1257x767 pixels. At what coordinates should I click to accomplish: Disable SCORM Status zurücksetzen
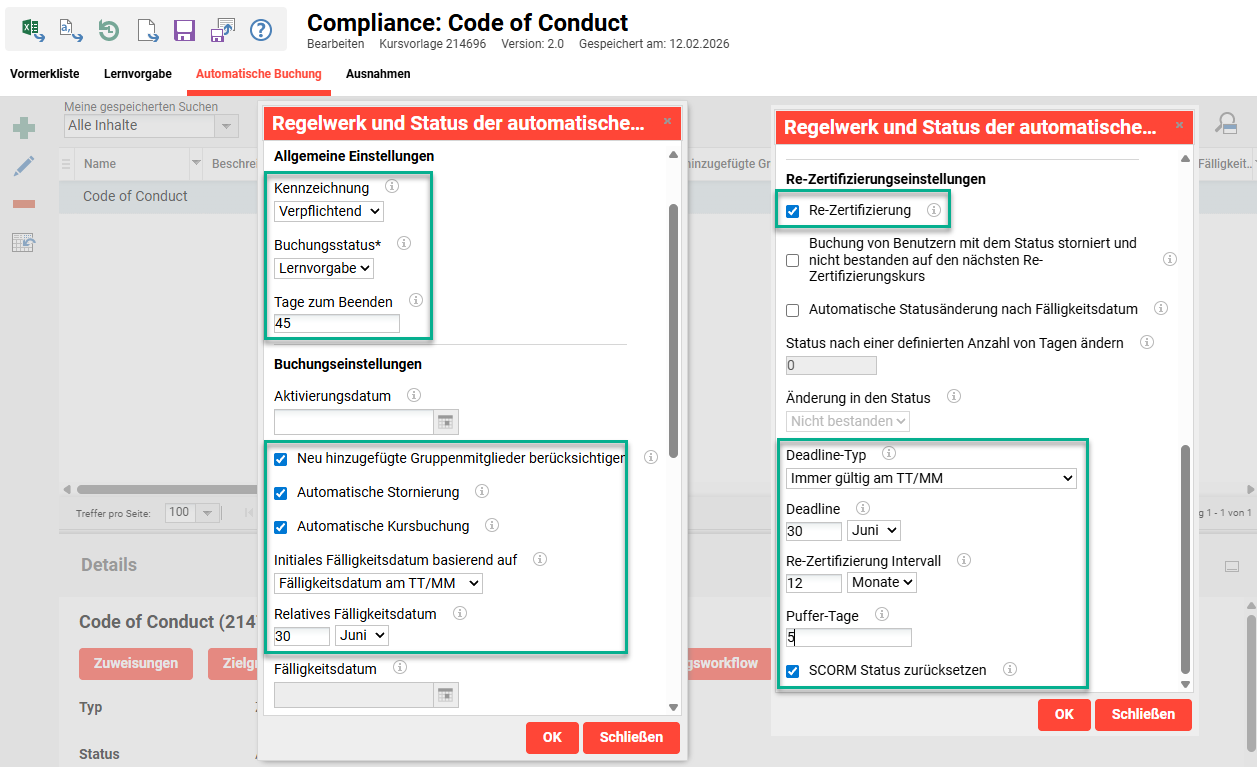click(x=793, y=671)
